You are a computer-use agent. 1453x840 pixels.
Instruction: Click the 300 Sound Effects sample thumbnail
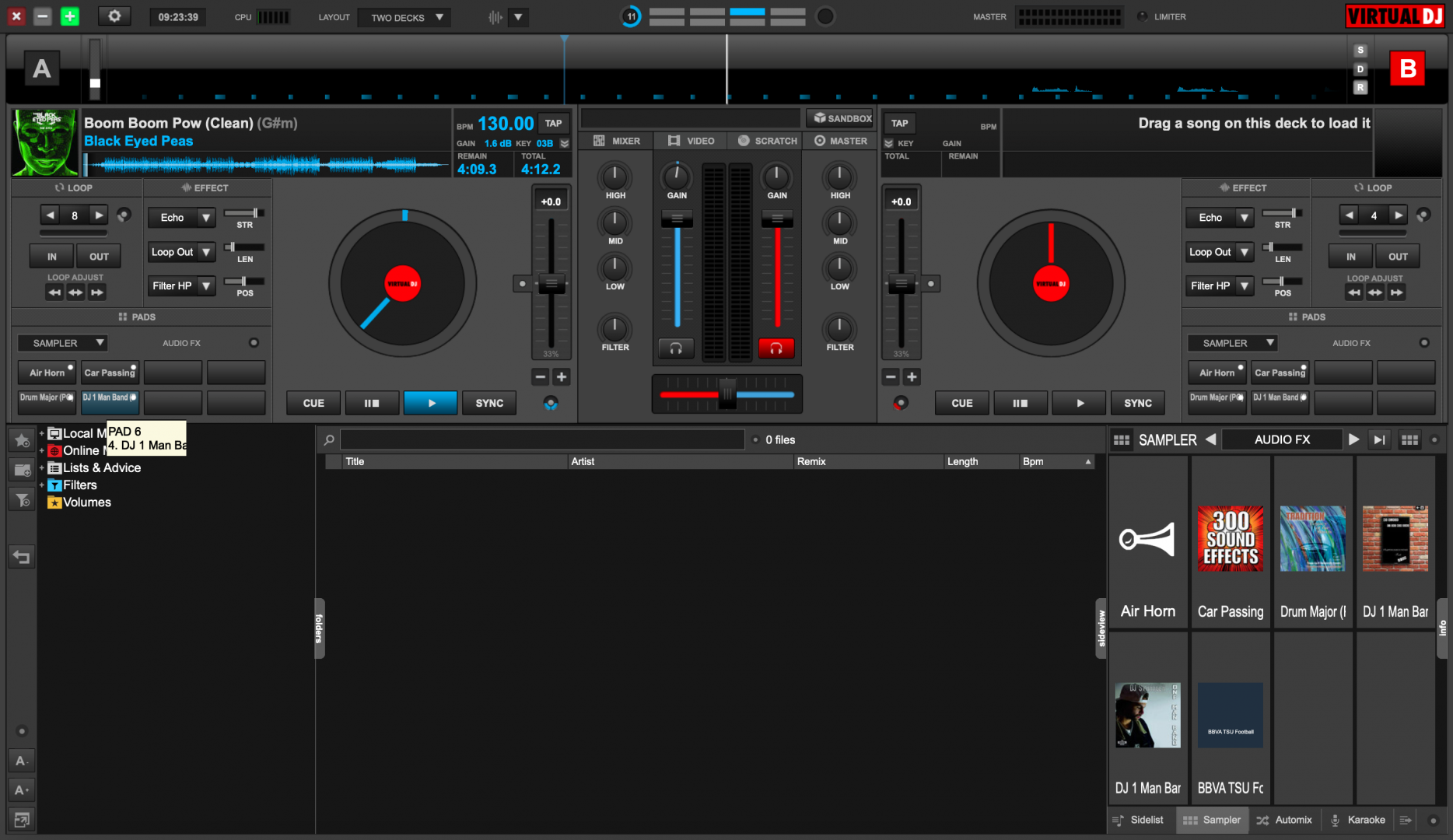coord(1231,539)
